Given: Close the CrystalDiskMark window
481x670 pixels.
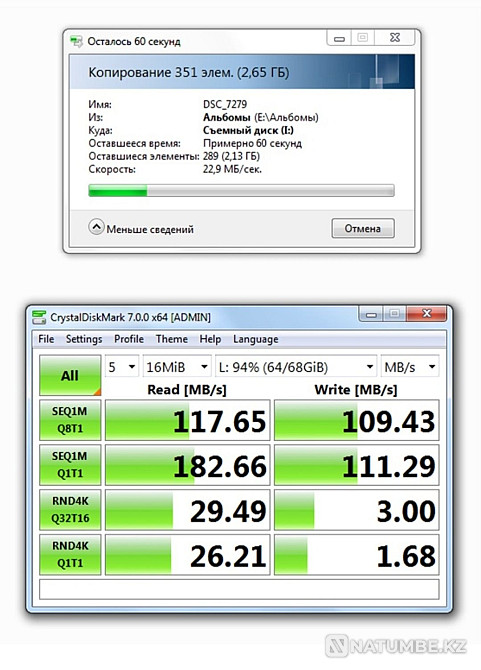Looking at the screenshot, I should (x=426, y=314).
